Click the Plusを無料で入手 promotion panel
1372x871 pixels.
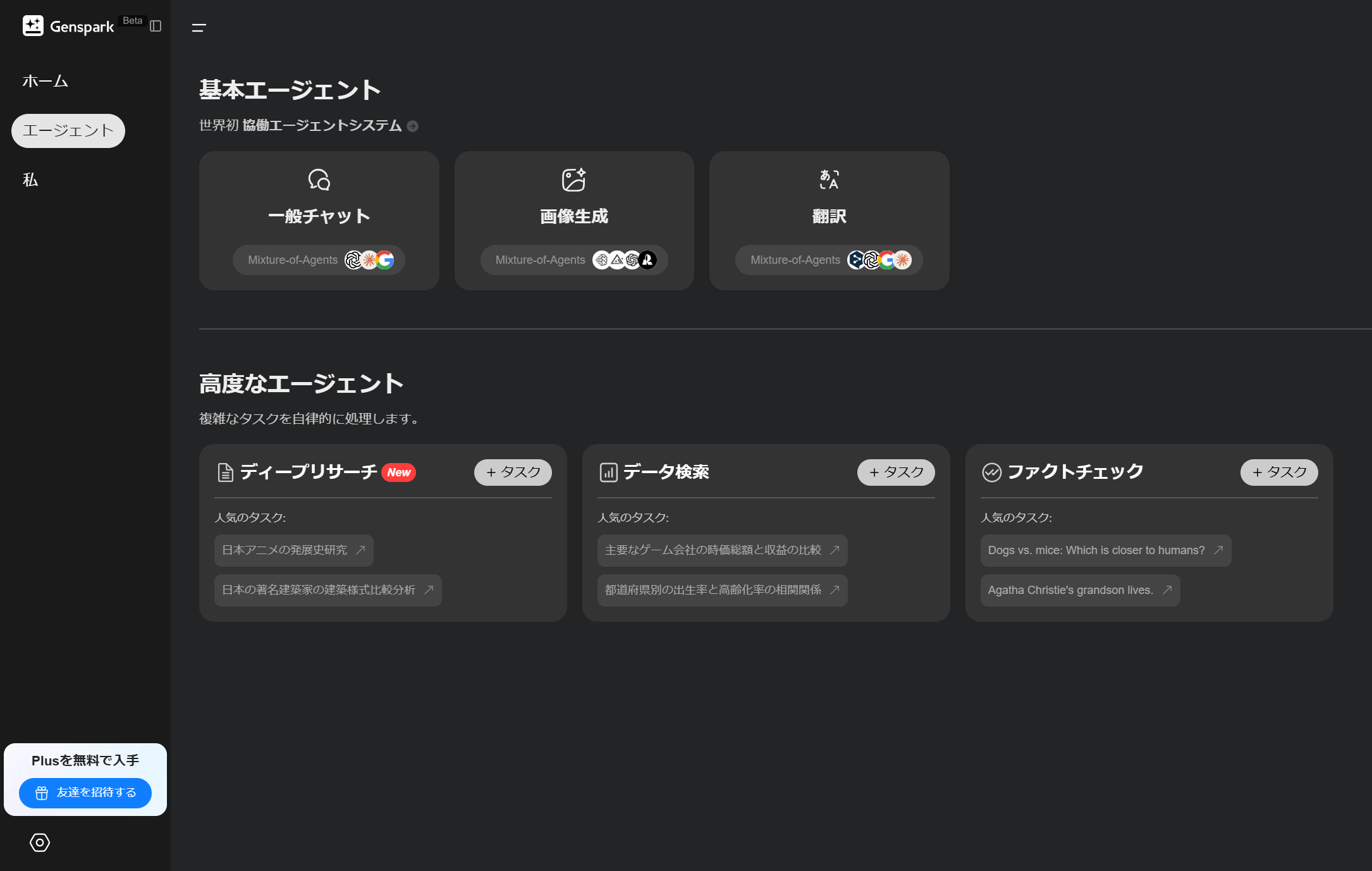tap(85, 760)
